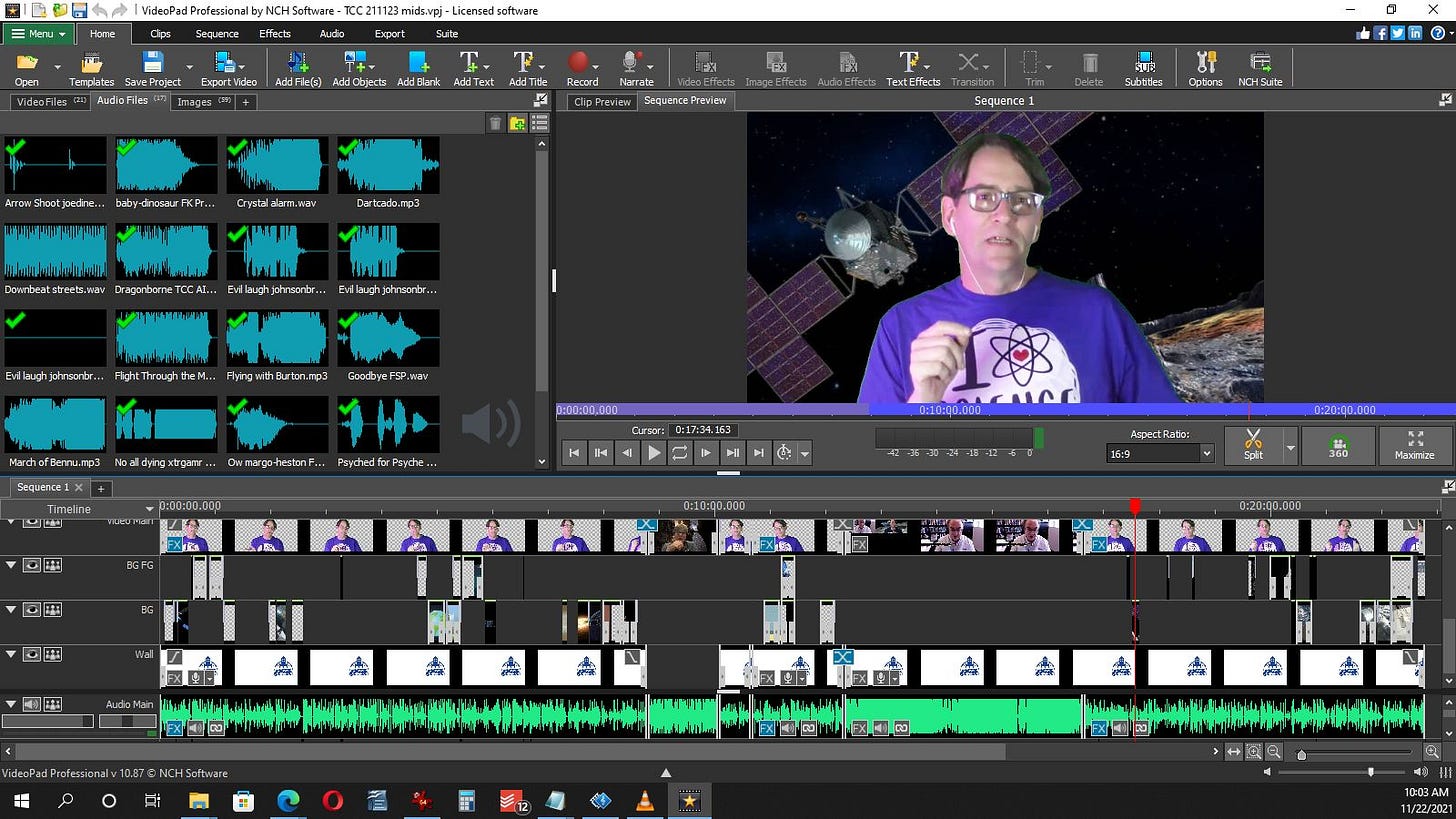Collapse the Wall track triangle

point(11,654)
